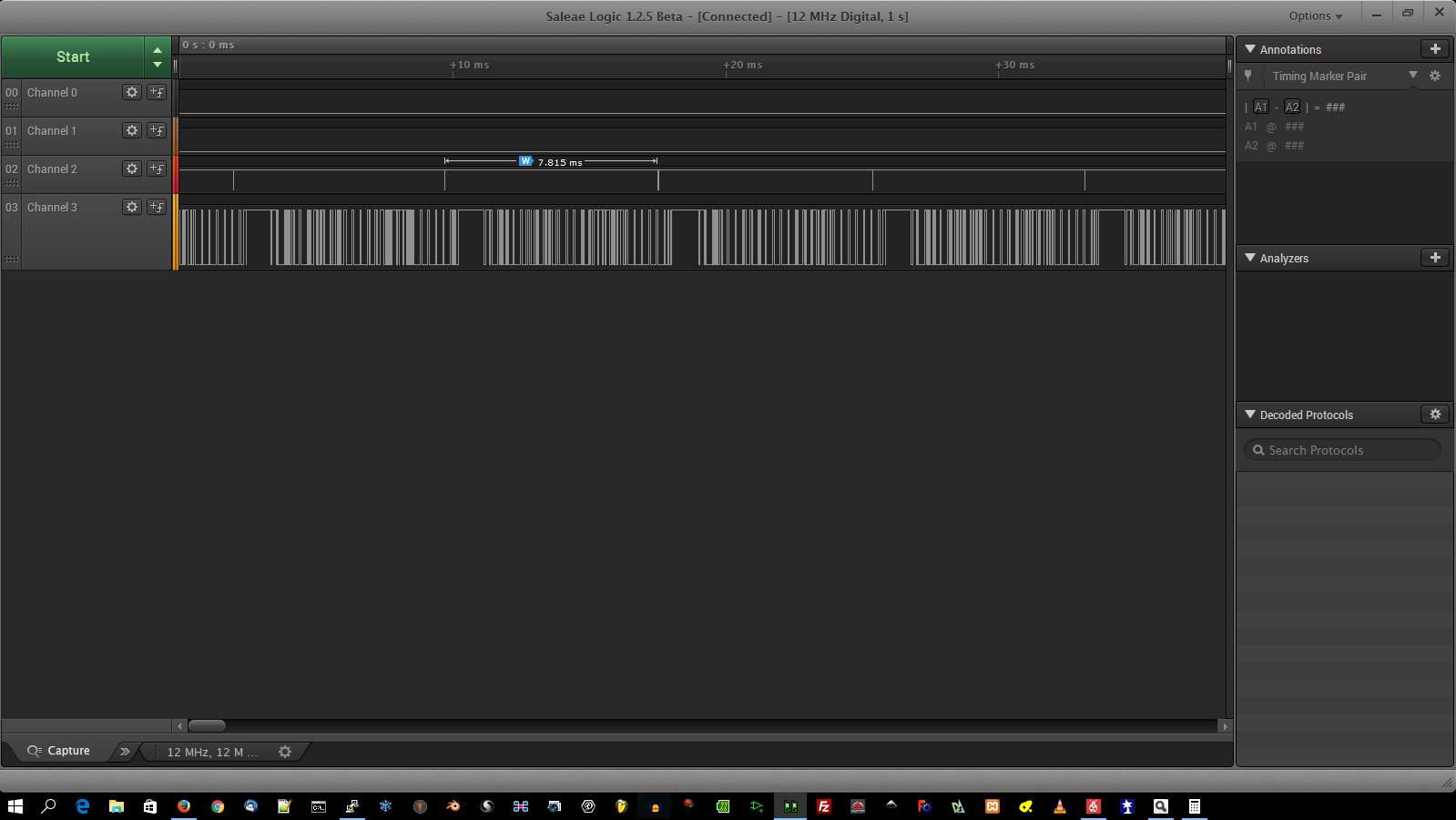Set trigger for Channel 1

pyautogui.click(x=157, y=130)
